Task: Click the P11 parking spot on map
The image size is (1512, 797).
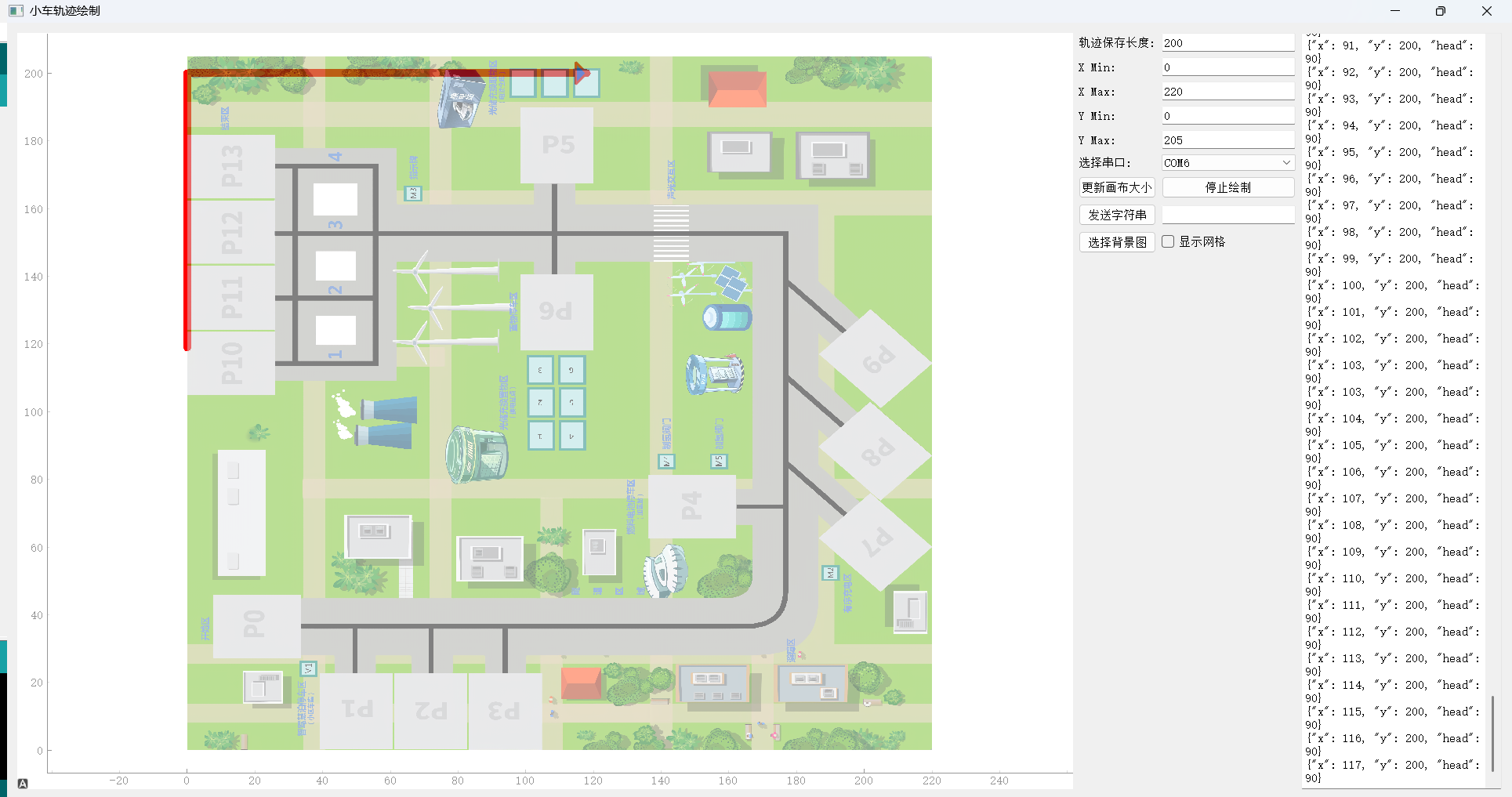Action: click(x=231, y=298)
